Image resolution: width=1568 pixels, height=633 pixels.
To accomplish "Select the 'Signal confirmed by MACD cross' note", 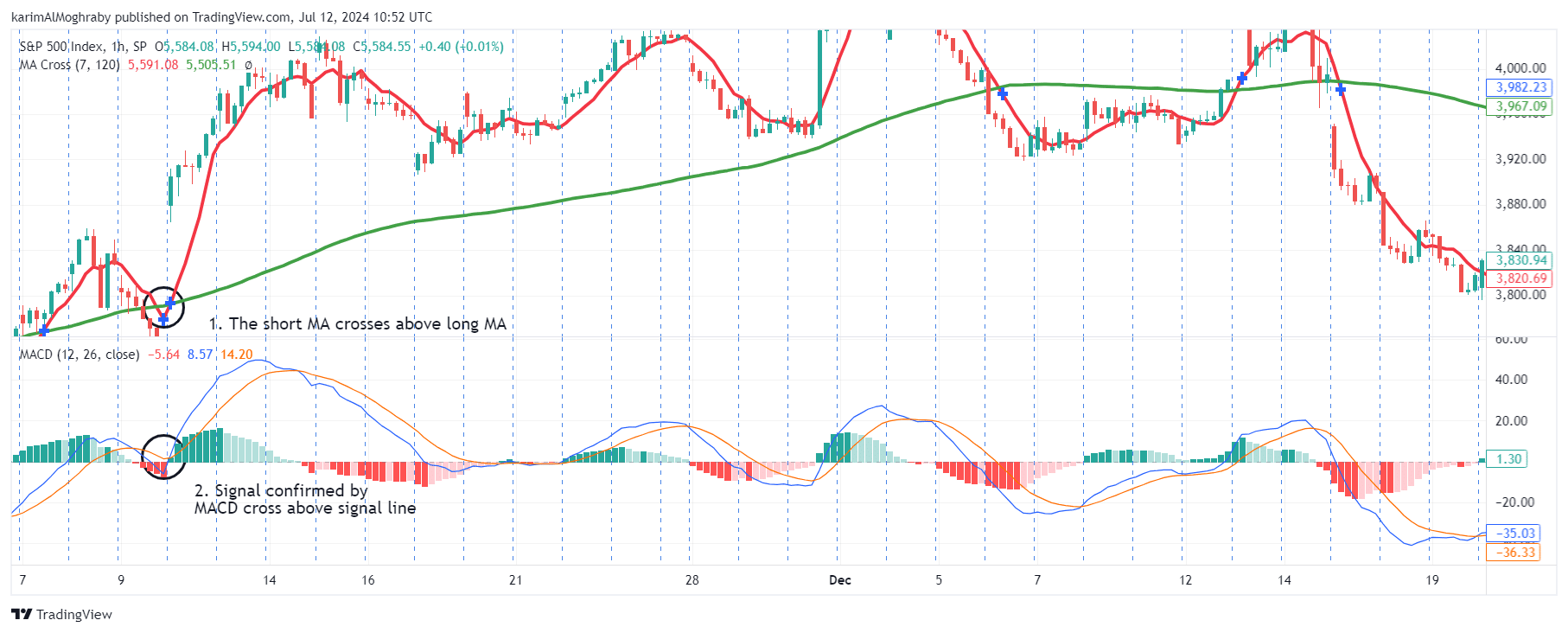I will point(305,499).
